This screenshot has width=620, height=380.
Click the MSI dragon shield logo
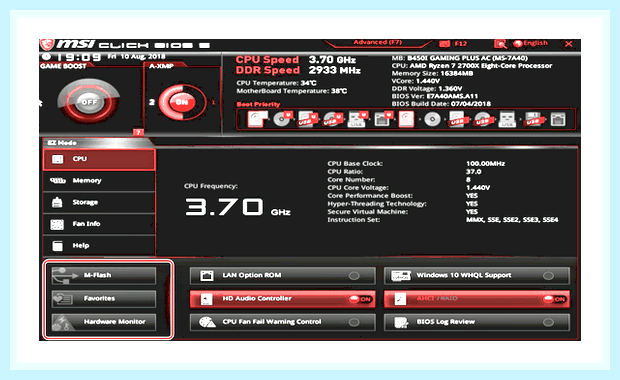[x=47, y=44]
